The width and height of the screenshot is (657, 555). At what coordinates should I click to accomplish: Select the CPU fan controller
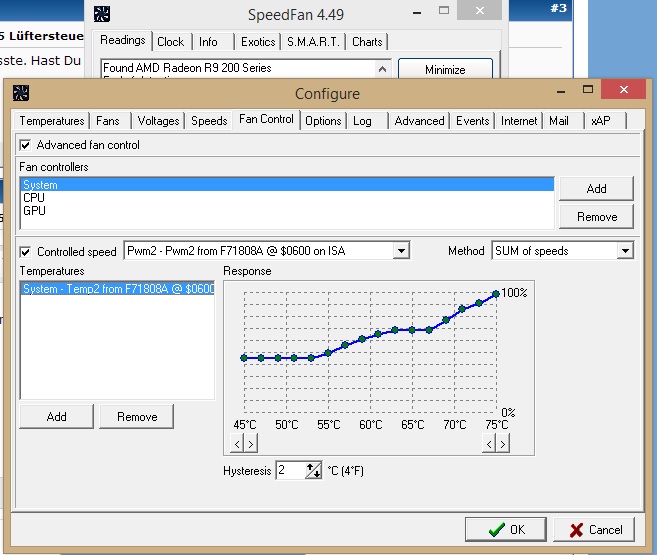pyautogui.click(x=287, y=198)
